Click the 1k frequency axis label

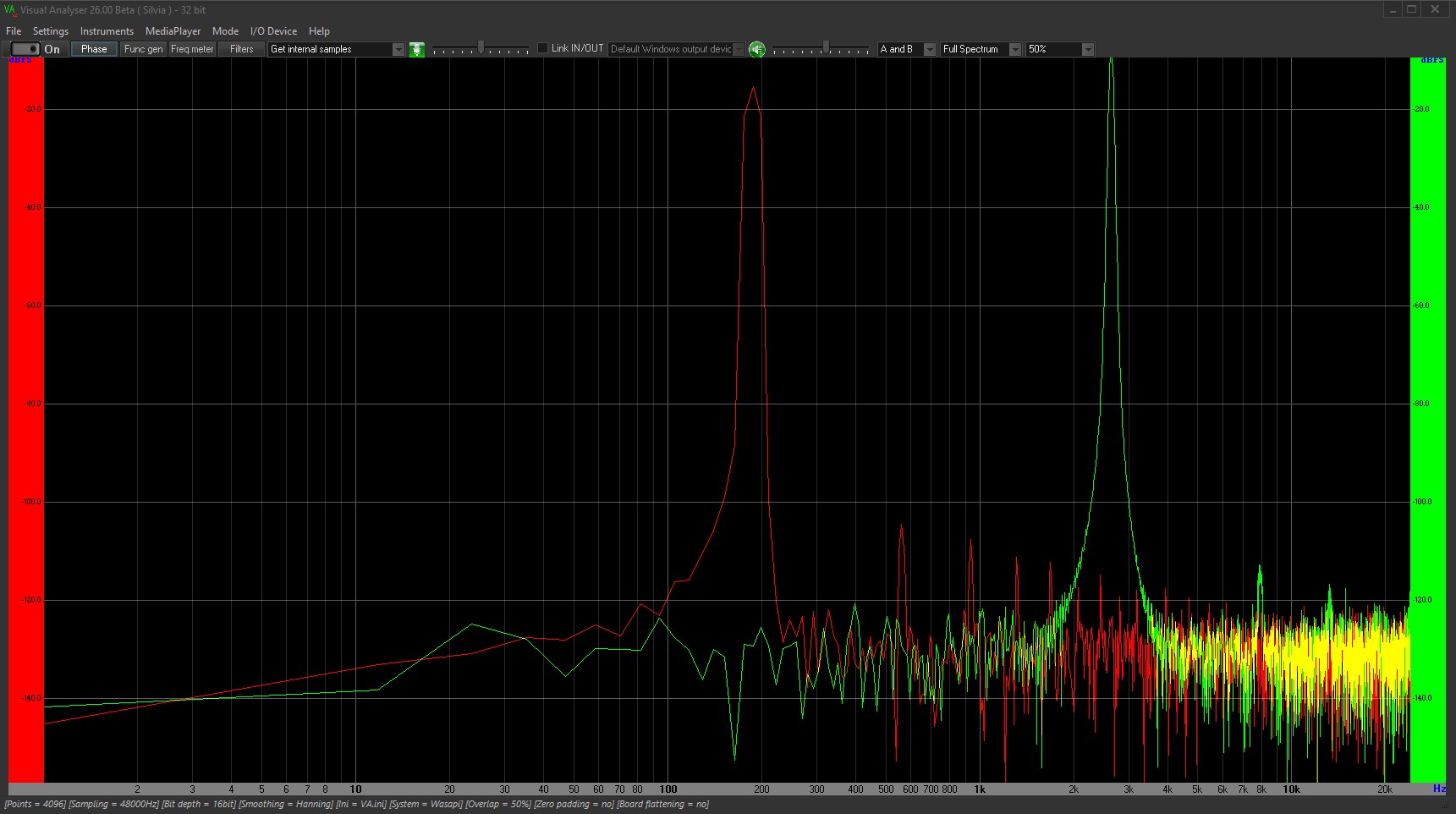pyautogui.click(x=980, y=789)
